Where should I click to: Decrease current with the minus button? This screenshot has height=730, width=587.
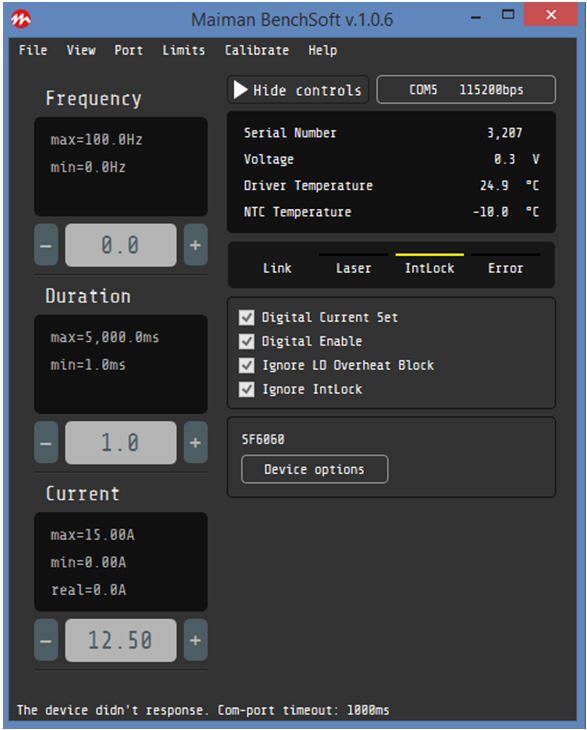tap(46, 640)
